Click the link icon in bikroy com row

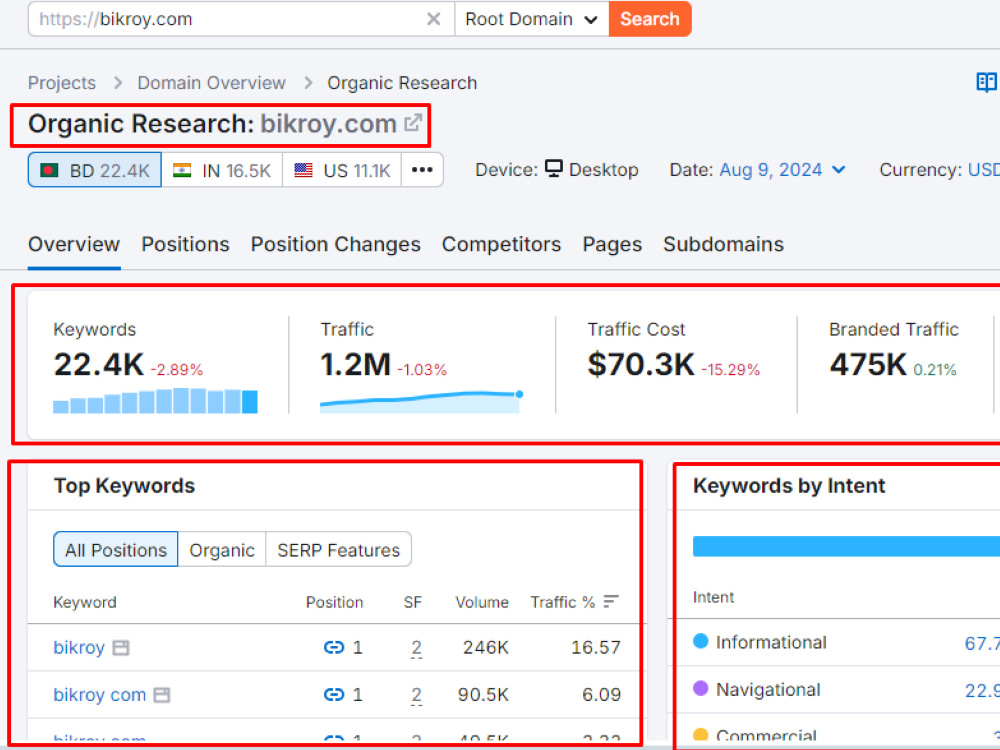click(334, 695)
